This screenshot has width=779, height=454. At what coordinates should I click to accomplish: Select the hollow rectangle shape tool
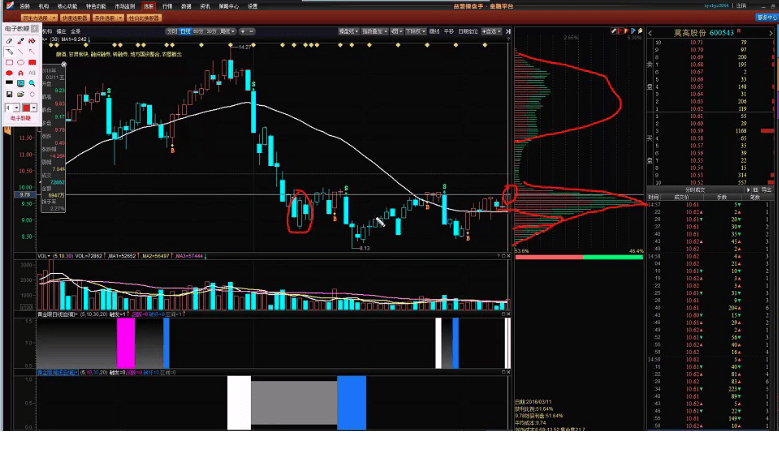pos(9,63)
